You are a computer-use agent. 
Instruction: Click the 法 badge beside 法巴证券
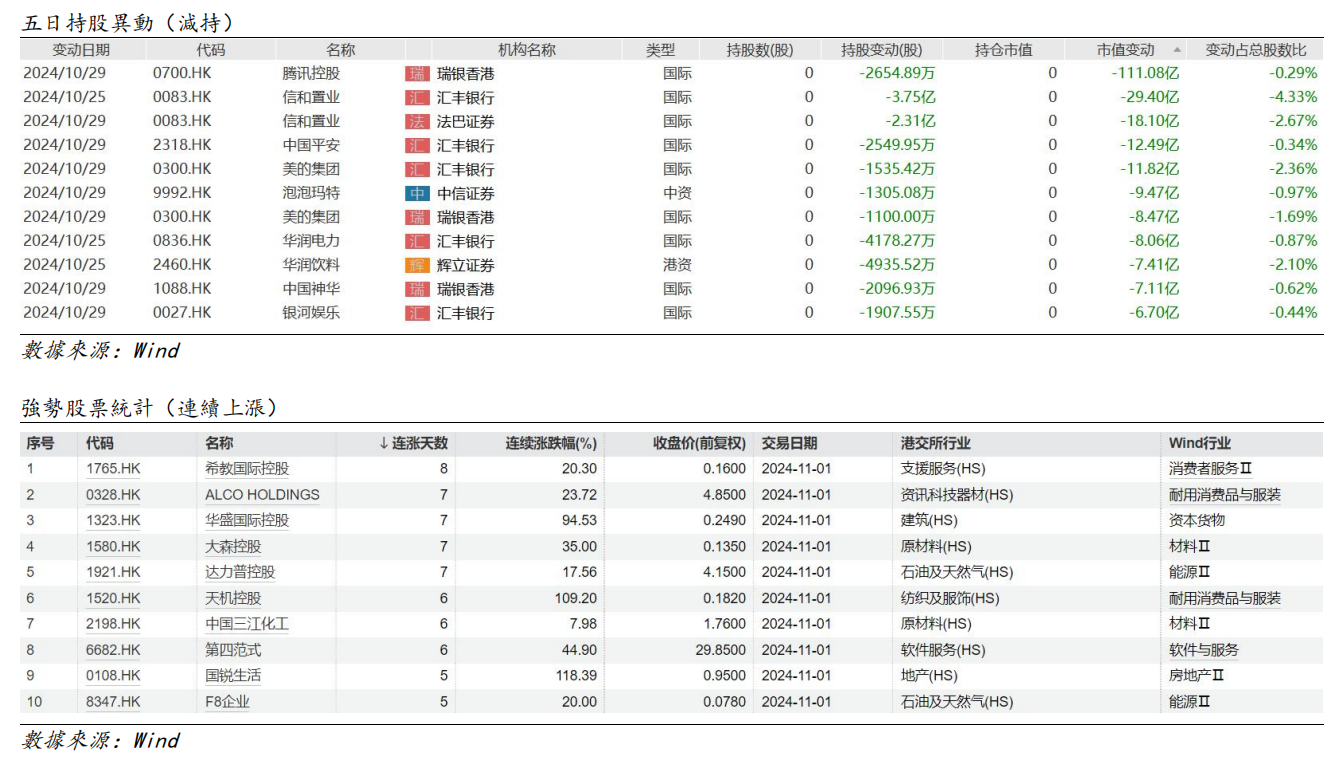(x=416, y=122)
